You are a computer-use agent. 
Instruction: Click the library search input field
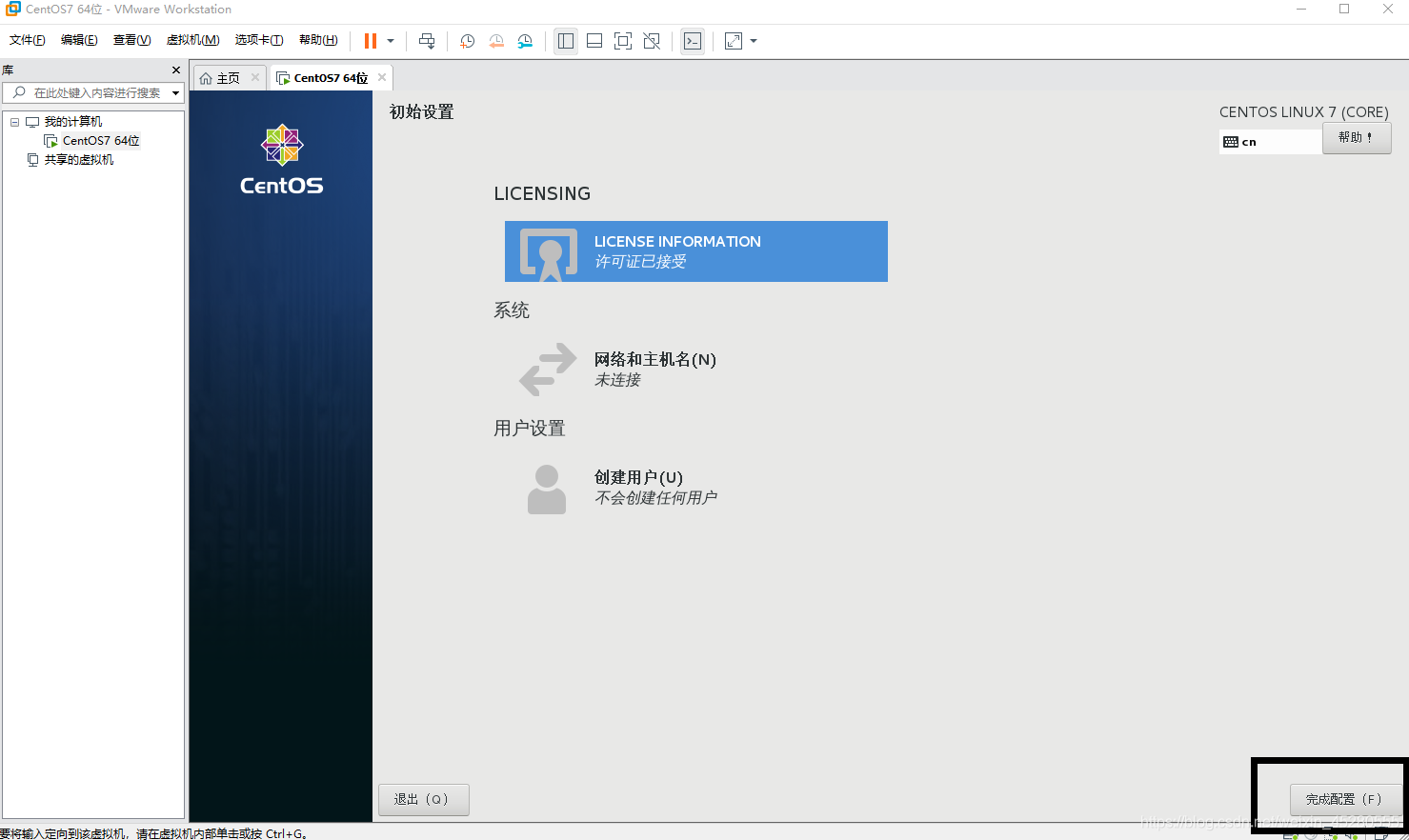coord(95,92)
